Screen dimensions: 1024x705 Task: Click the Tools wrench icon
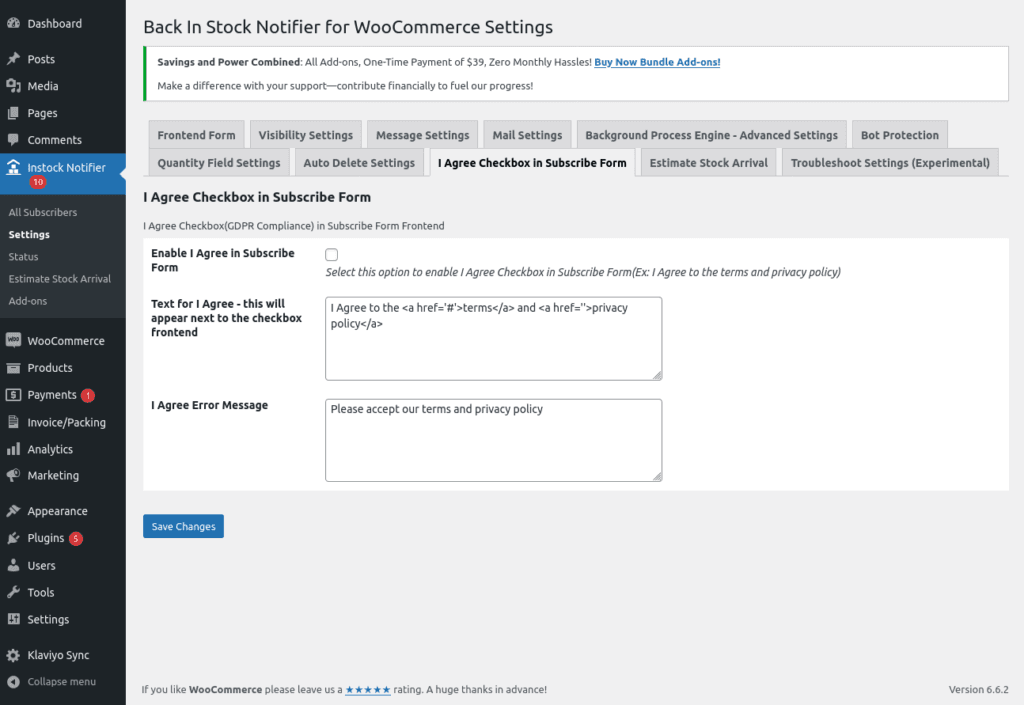click(x=13, y=592)
